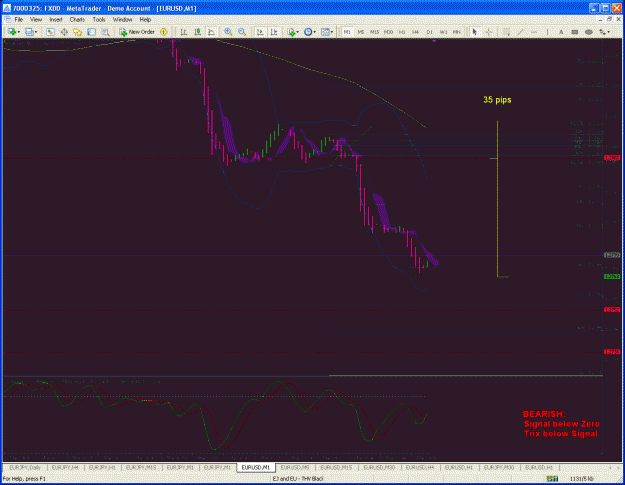Switch chart to M5 timeframe
Viewport: 625px width, 485px height.
(361, 32)
